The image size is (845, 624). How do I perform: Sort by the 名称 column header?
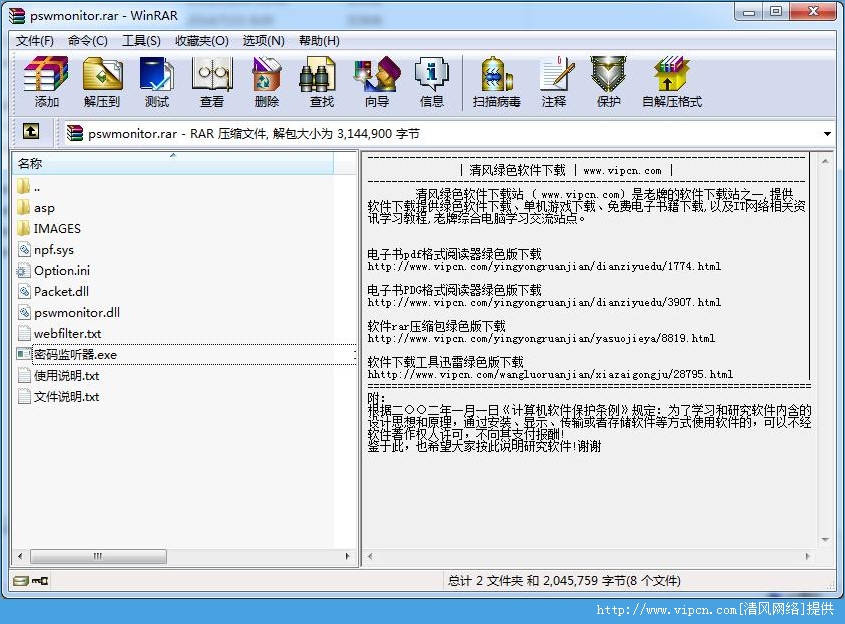[x=172, y=163]
